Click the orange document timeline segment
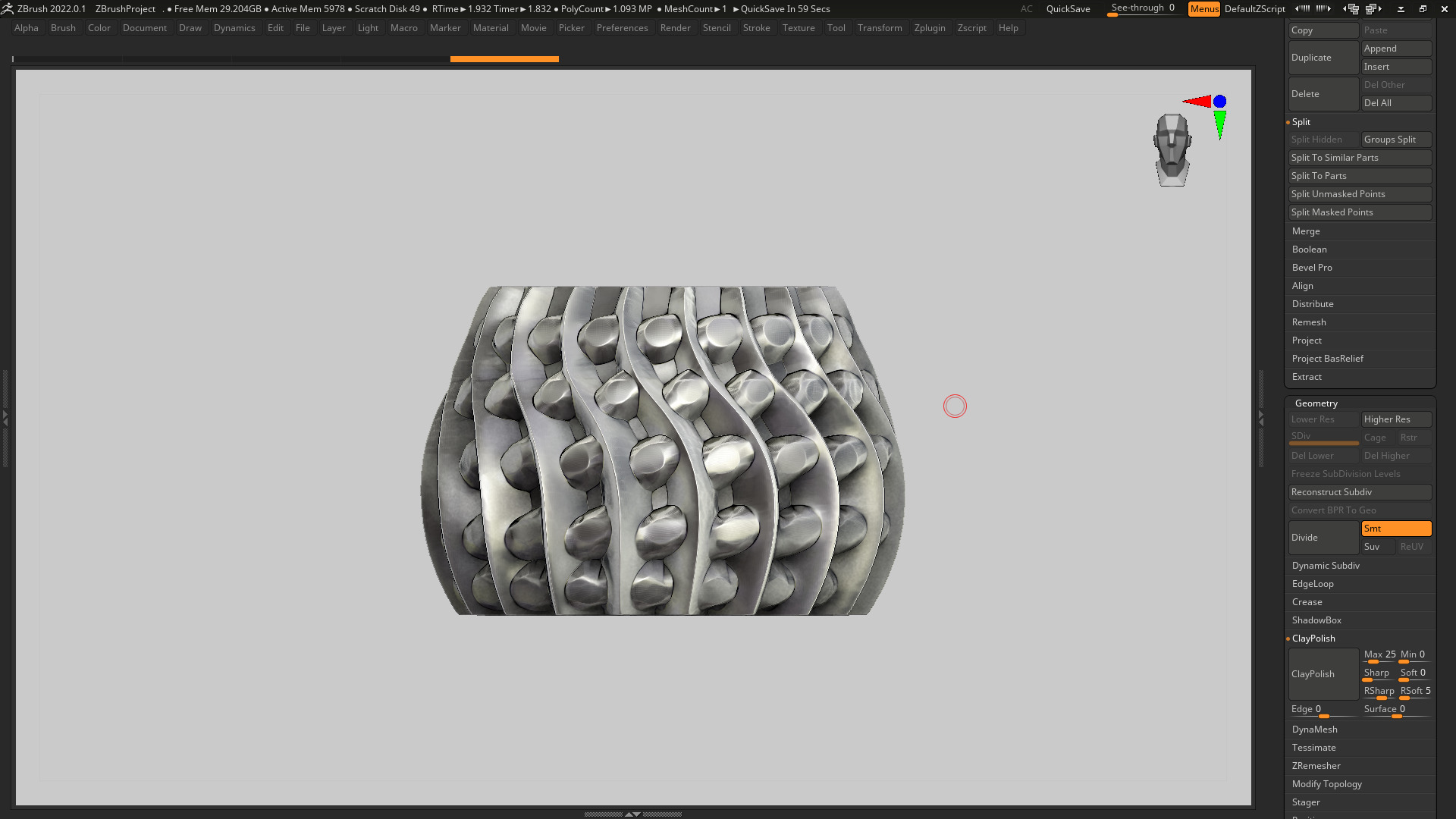This screenshot has width=1456, height=819. 504,59
